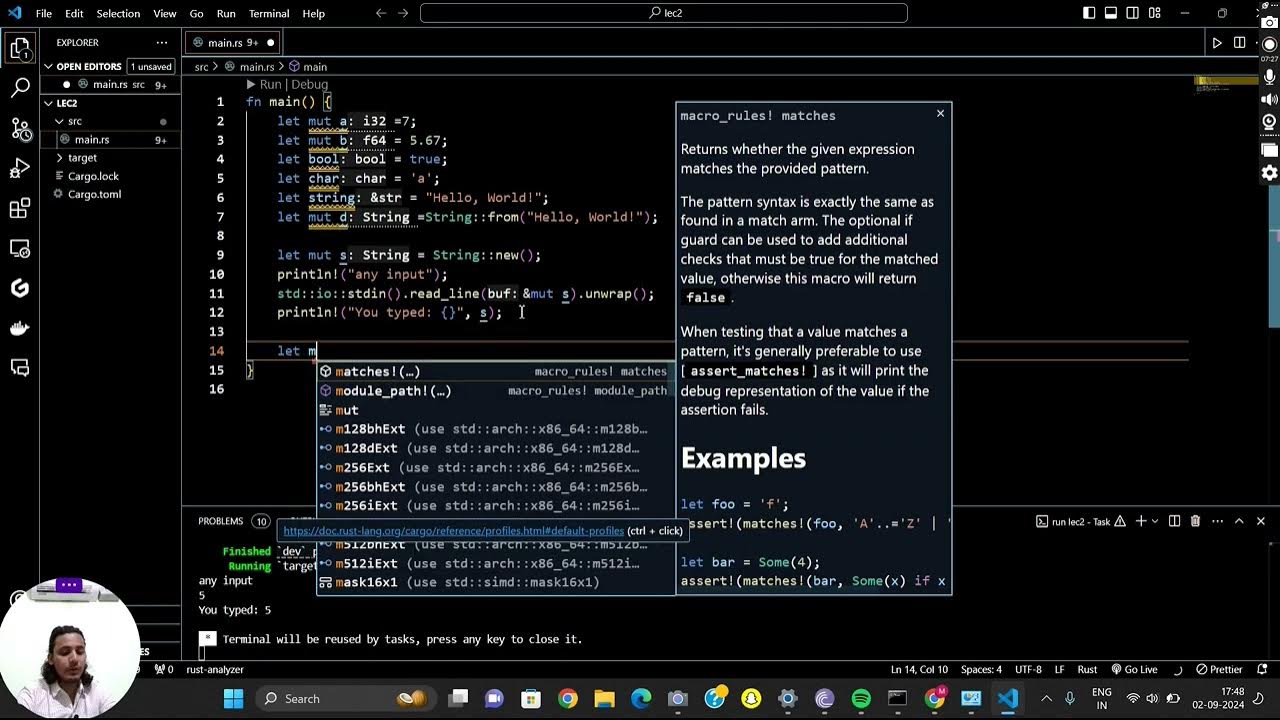Image resolution: width=1280 pixels, height=720 pixels.
Task: Open the Search view in the activity bar
Action: click(20, 87)
